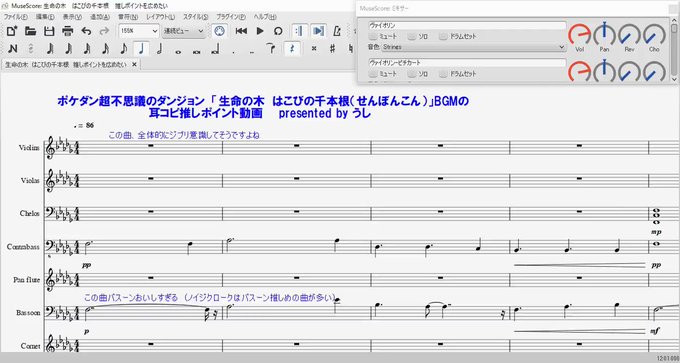This screenshot has width=680, height=363.
Task: Select the longa note duration
Action: pos(215,50)
